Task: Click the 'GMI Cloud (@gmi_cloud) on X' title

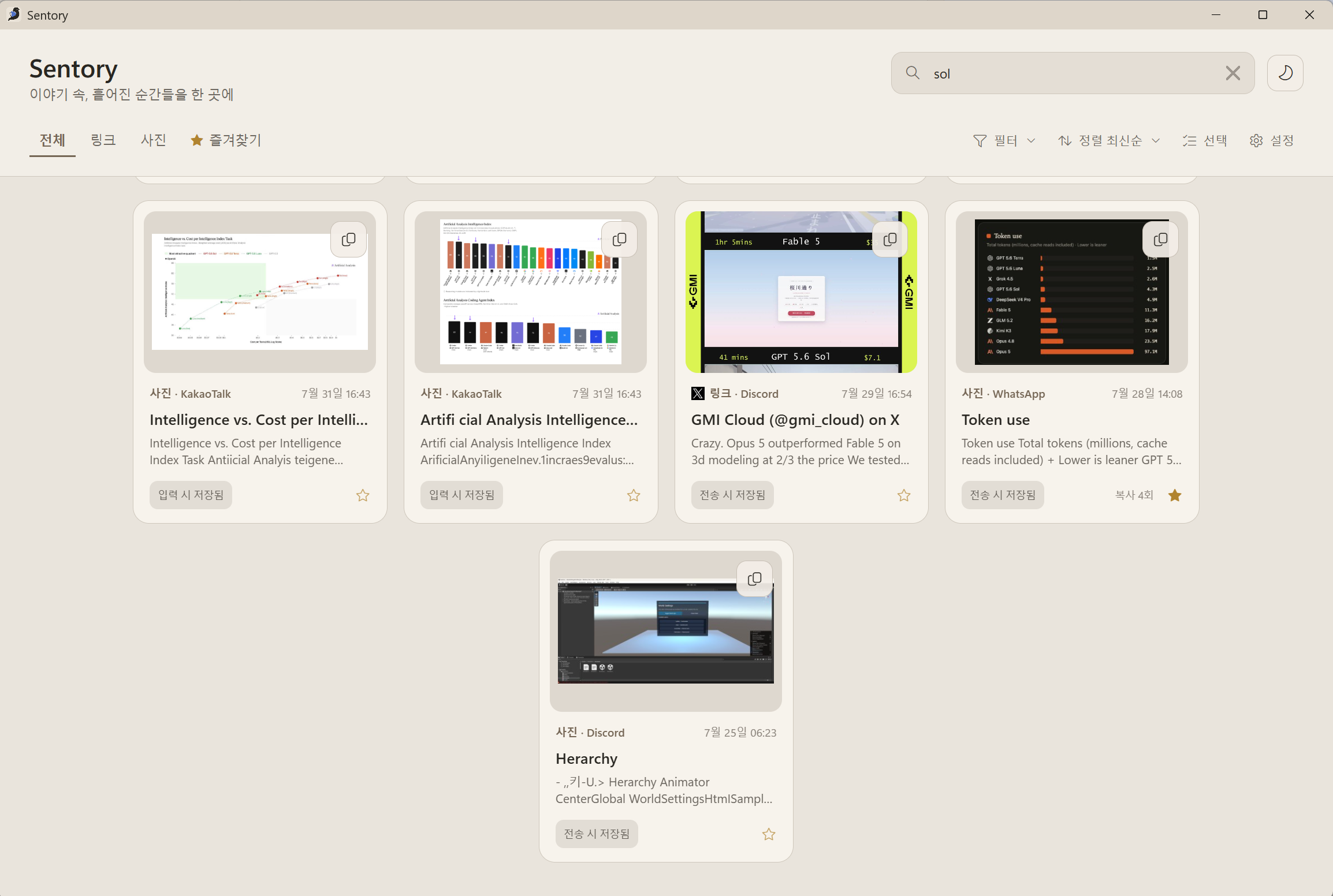Action: point(795,420)
